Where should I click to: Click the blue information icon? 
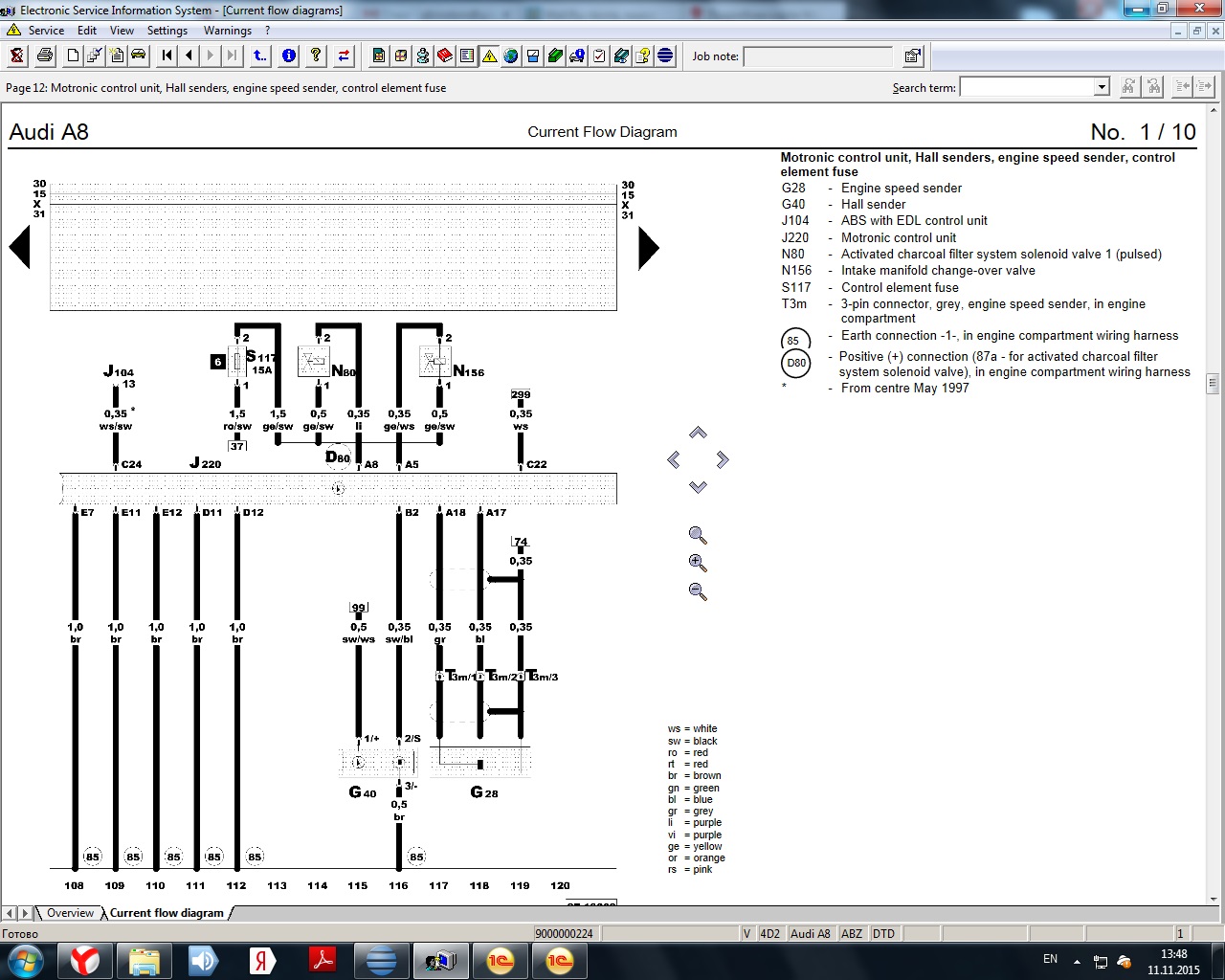(x=288, y=56)
